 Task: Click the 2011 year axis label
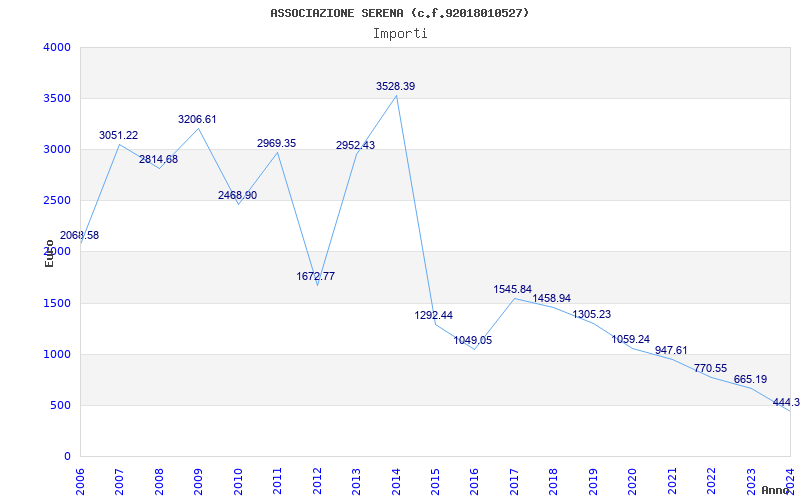click(278, 481)
